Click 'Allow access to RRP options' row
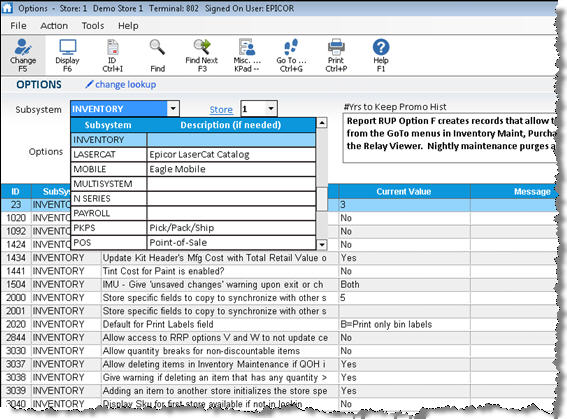Screen dimensions: 567x419 click(x=278, y=338)
